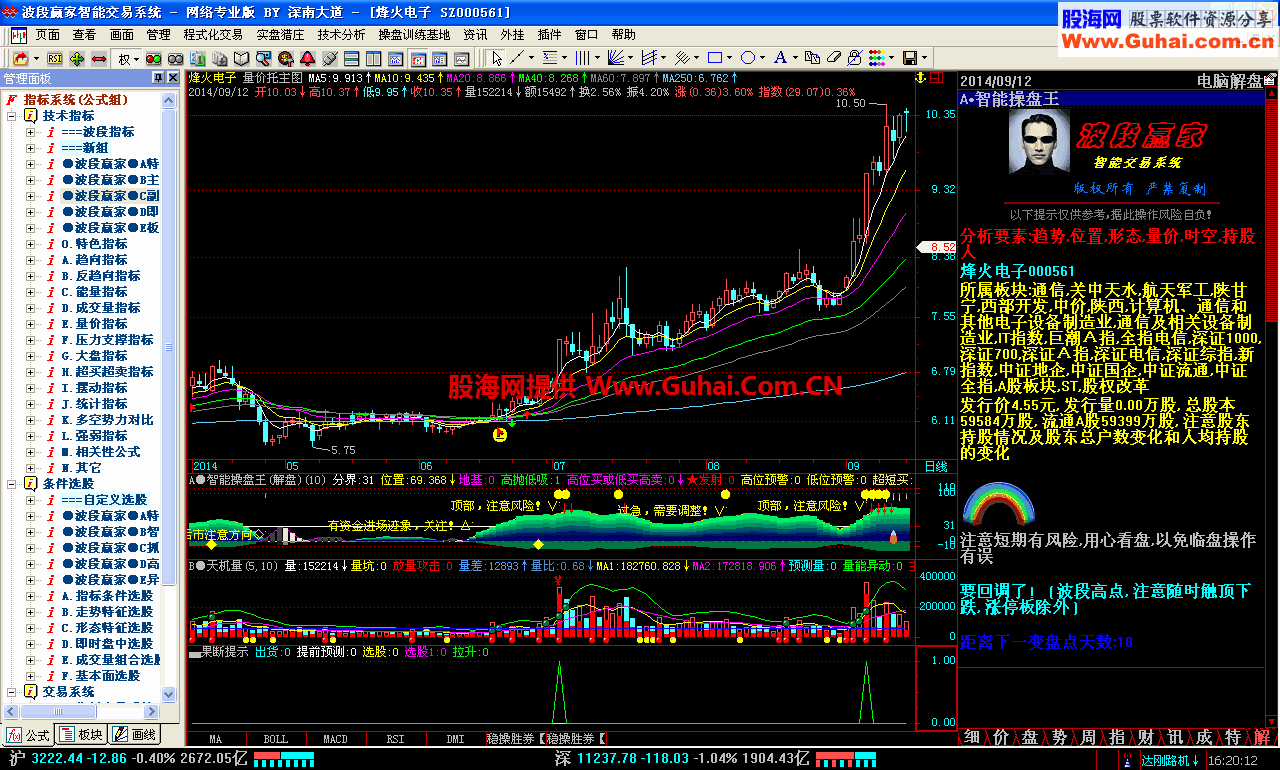Click the open book toolbar icon
The height and width of the screenshot is (770, 1280).
[241, 59]
